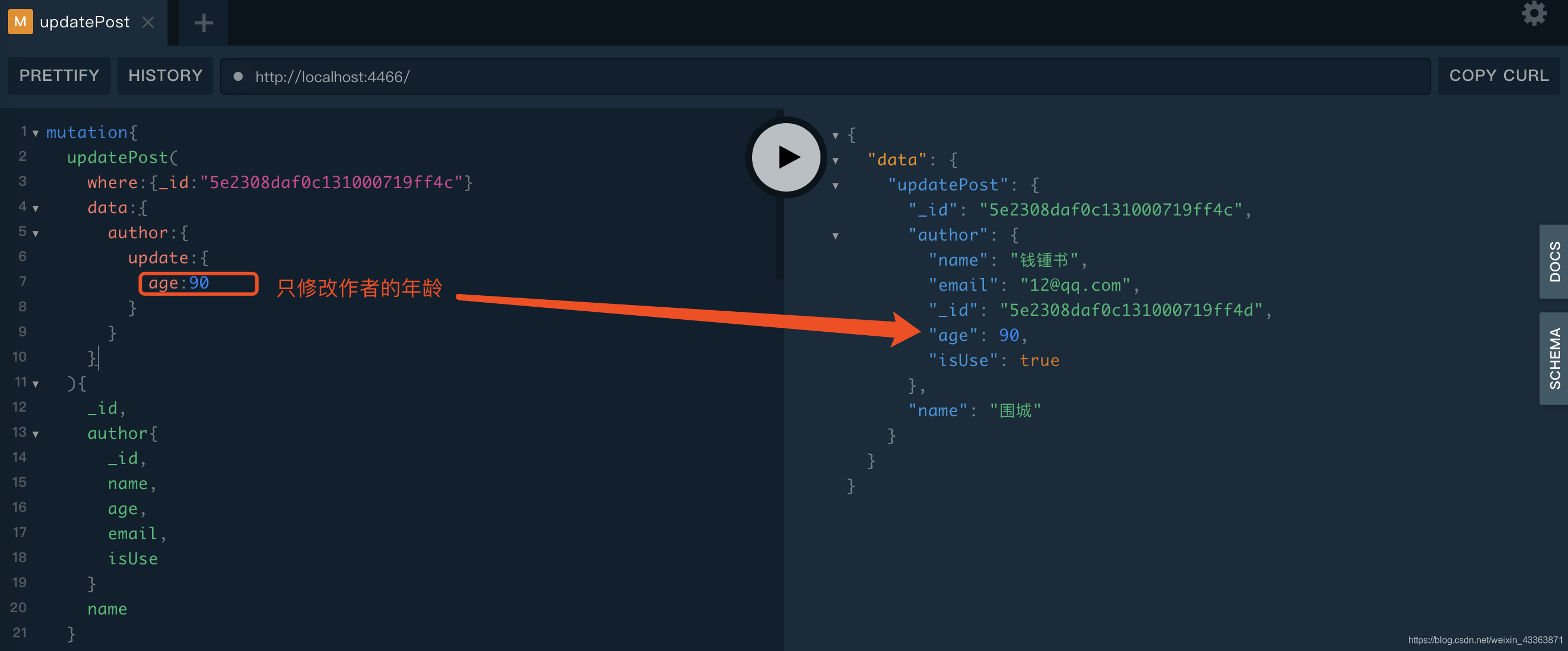Run the mutation with the play button

coord(786,157)
